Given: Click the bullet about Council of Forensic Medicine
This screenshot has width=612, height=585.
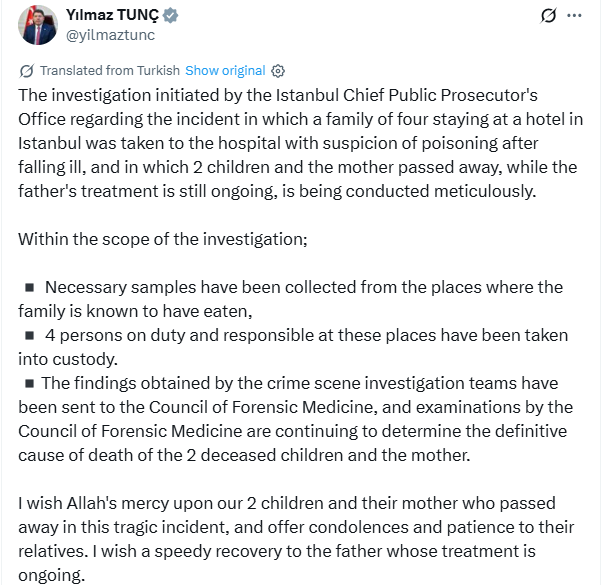Looking at the screenshot, I should [300, 418].
